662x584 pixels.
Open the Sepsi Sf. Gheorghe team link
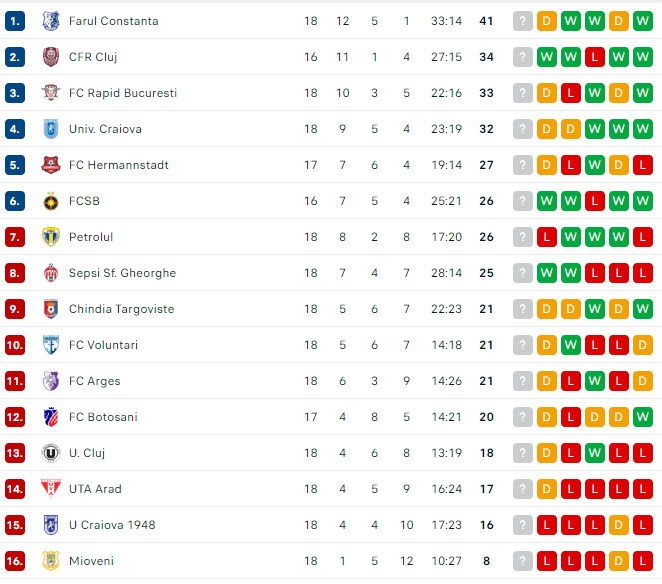tap(122, 273)
